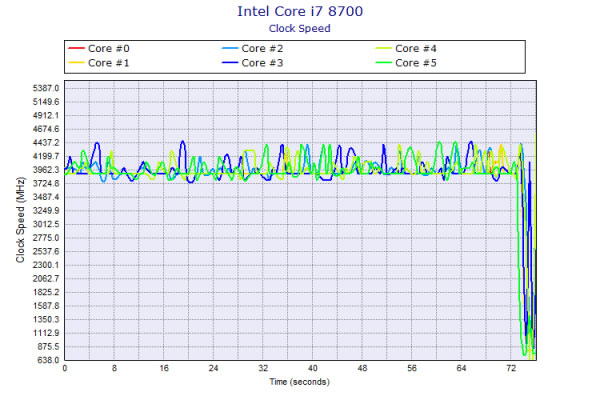Screen dimensions: 600x400
Task: Click the 4674.6 y-axis value
Action: tap(46, 129)
